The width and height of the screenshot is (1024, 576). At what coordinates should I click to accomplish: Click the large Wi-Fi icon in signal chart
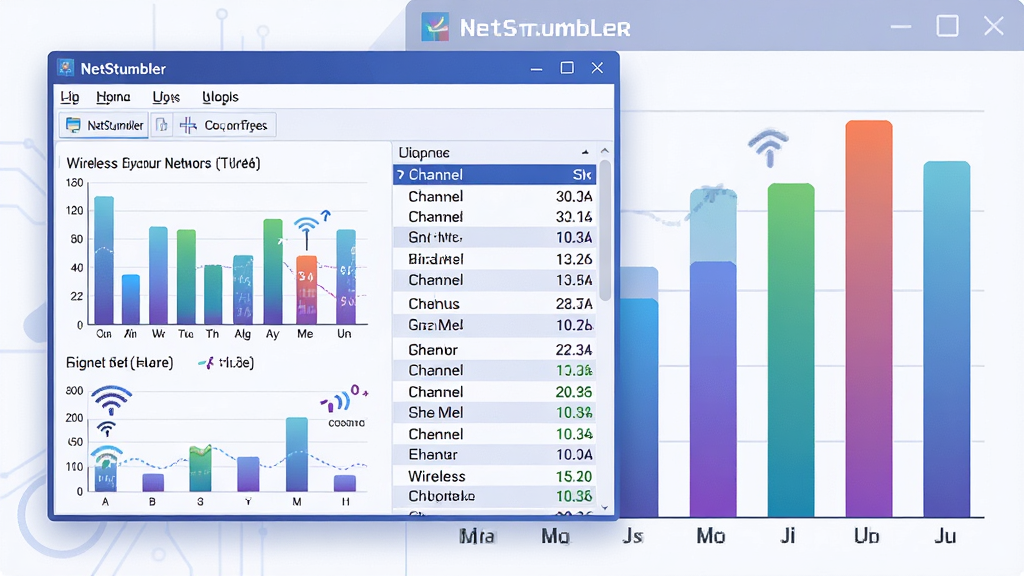[x=112, y=400]
